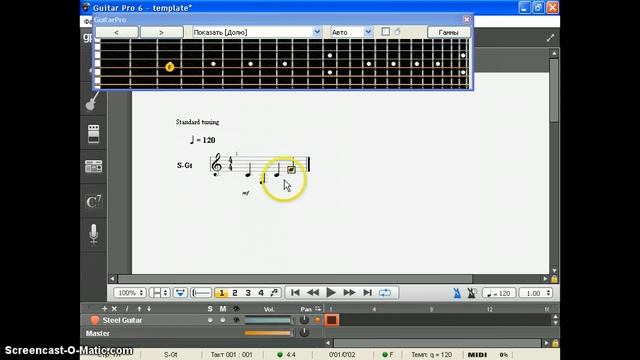Move track up arrow icon

point(139,309)
